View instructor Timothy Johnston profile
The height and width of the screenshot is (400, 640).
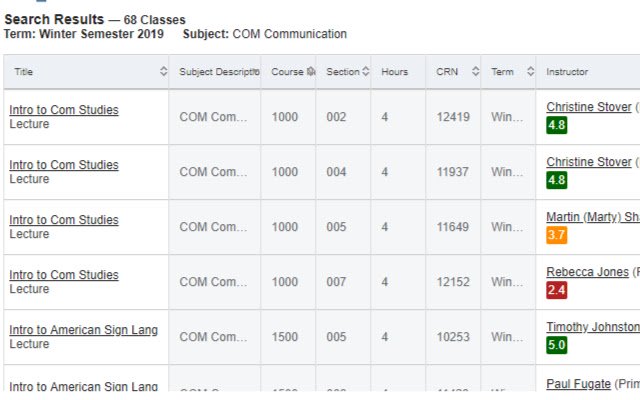[x=593, y=327]
